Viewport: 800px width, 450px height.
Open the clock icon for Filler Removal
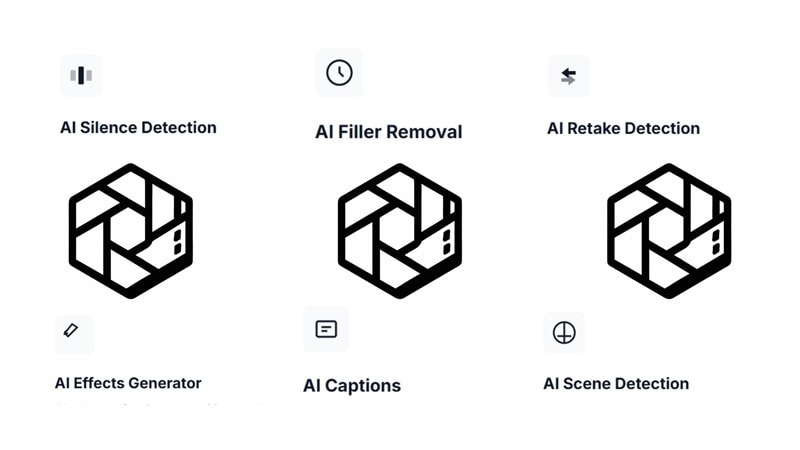point(339,72)
